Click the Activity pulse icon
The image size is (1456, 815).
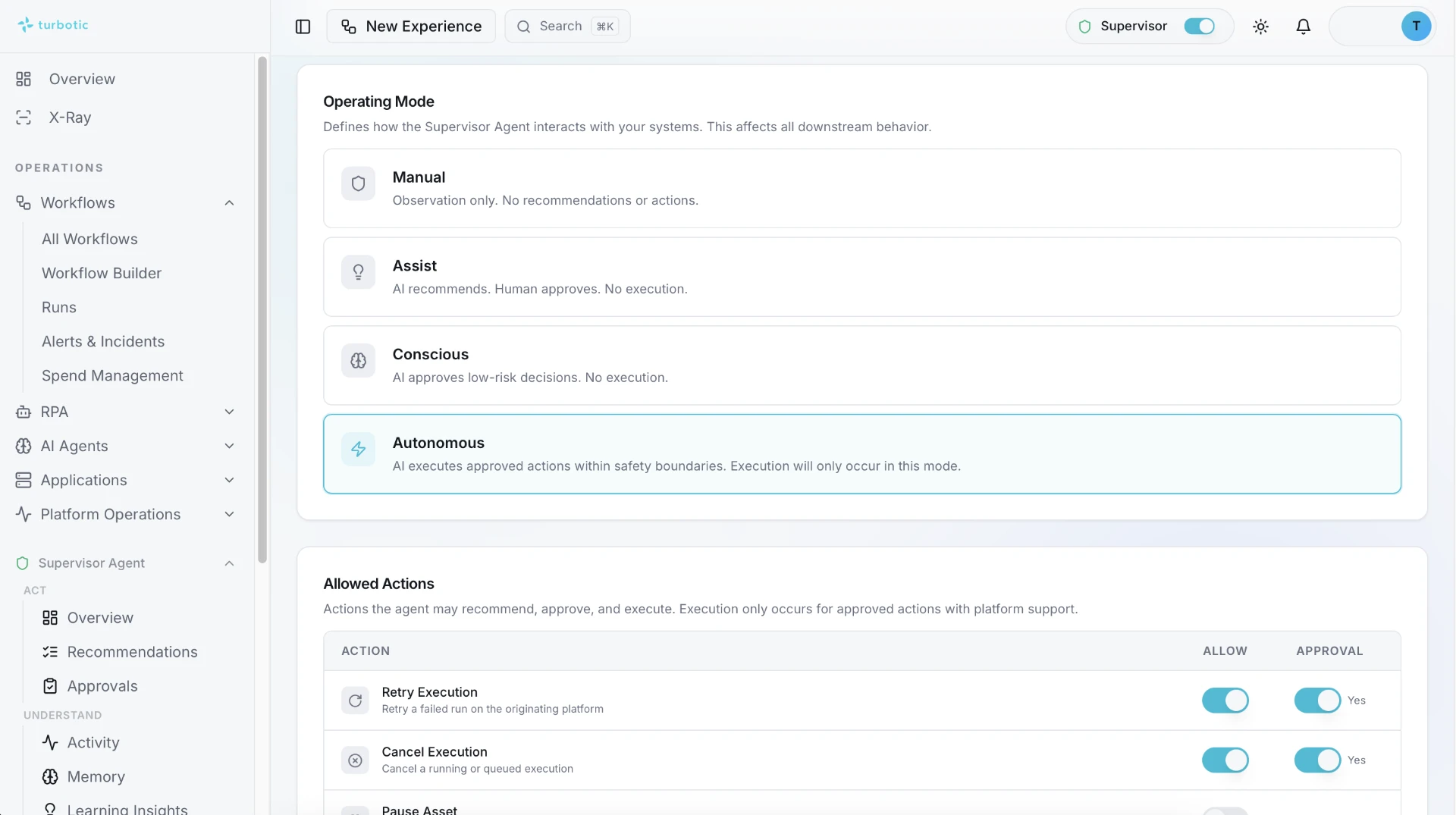(50, 742)
